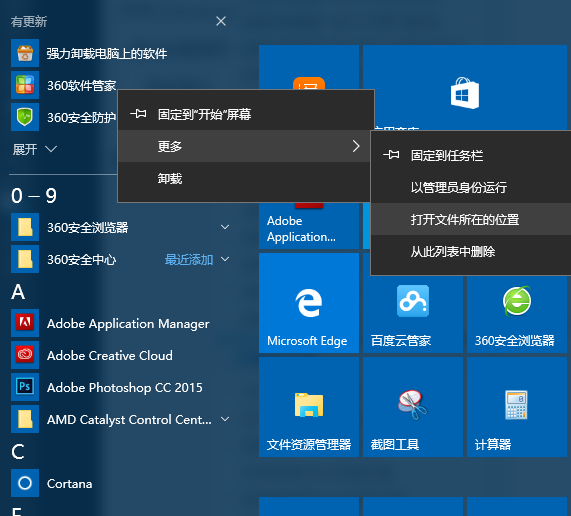571x516 pixels.
Task: Launch the 截图工具 snipping tool tile
Action: pyautogui.click(x=413, y=407)
